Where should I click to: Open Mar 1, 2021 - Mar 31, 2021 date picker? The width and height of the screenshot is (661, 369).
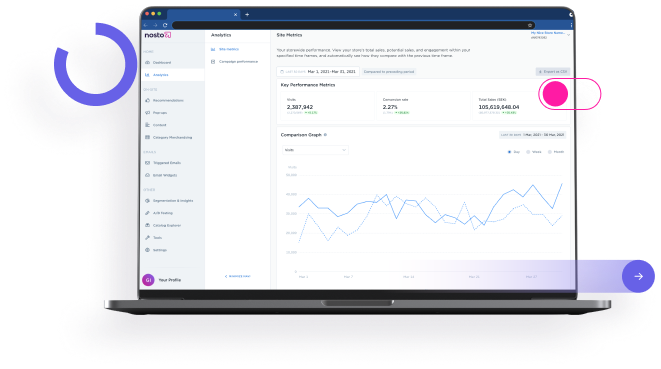click(318, 72)
